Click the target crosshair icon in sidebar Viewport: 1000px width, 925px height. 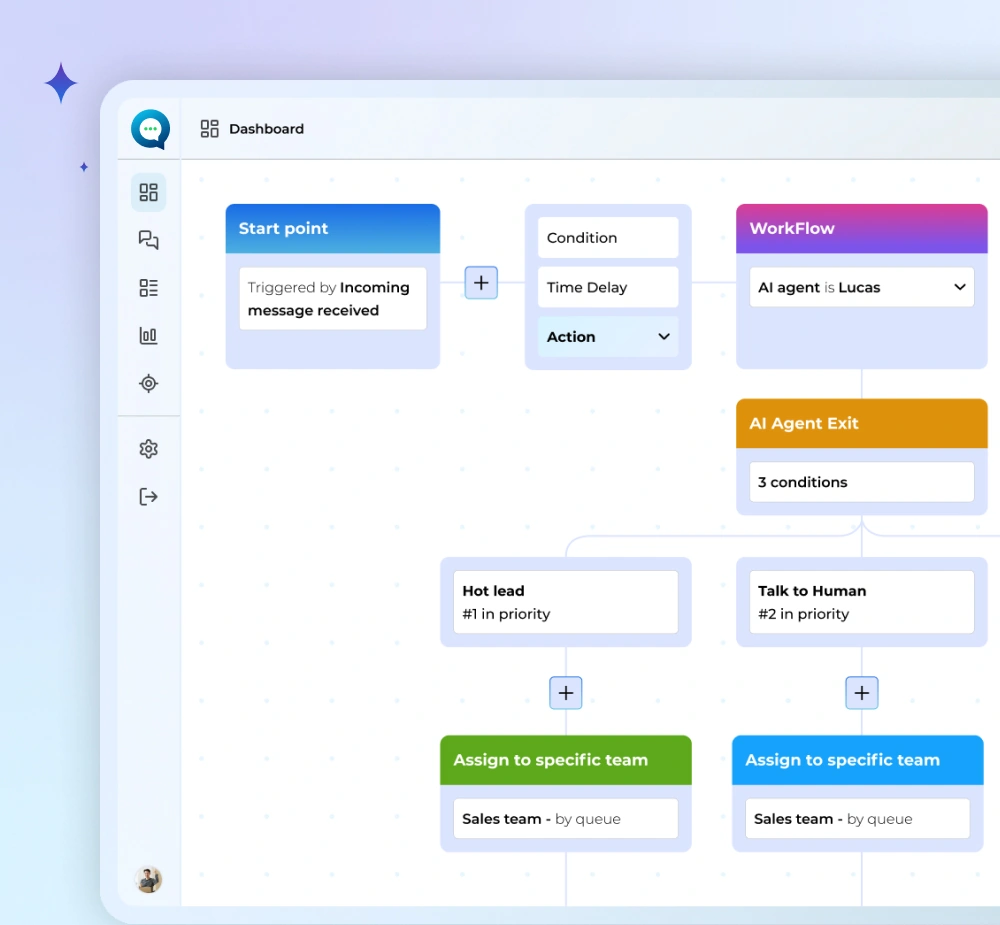click(x=149, y=383)
